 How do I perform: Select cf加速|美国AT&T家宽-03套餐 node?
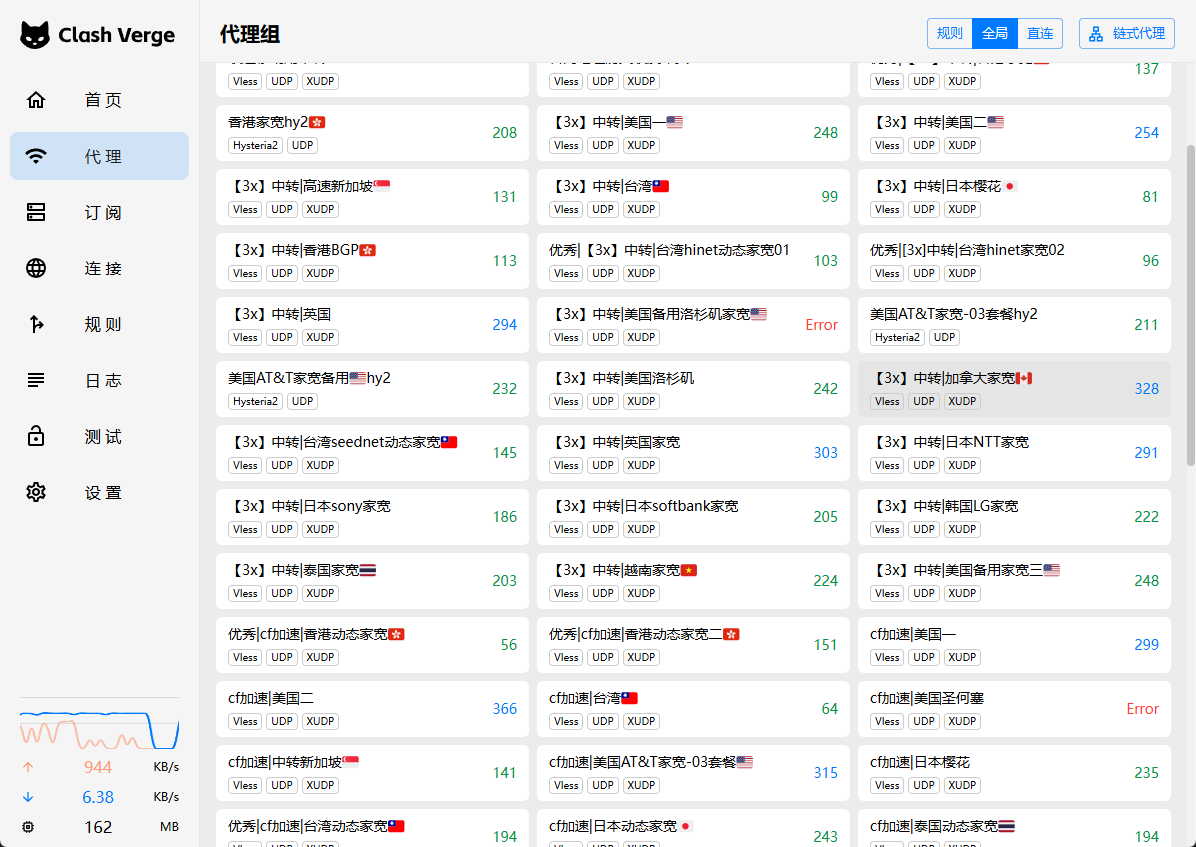693,773
